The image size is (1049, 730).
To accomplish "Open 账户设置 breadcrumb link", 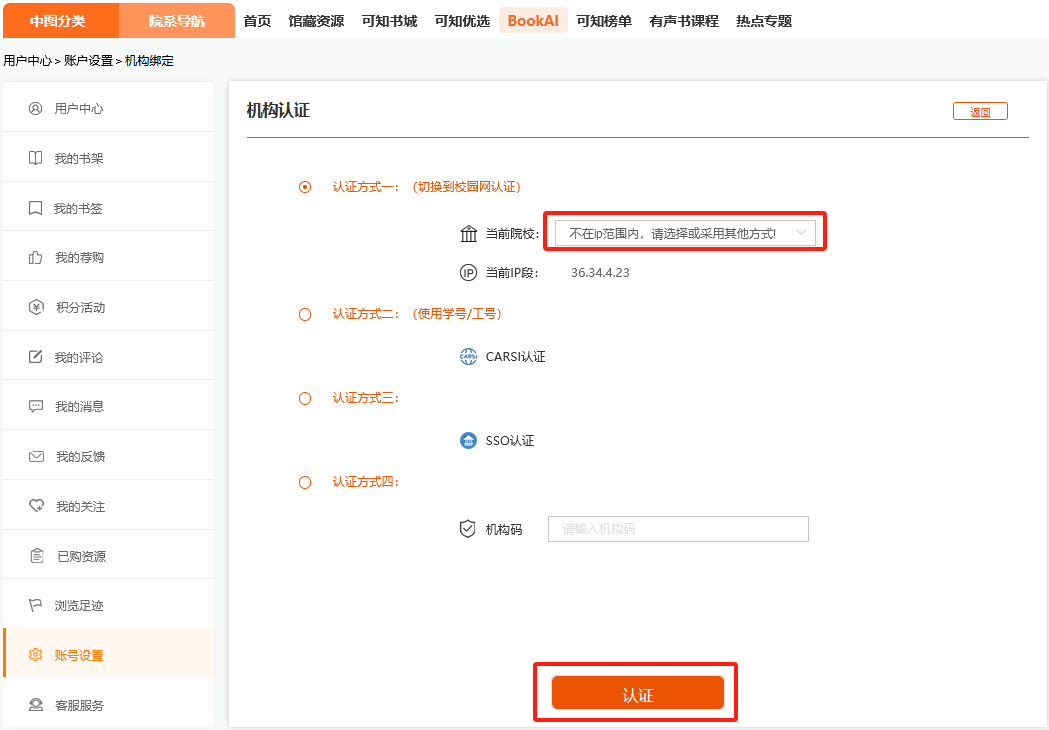I will point(88,61).
